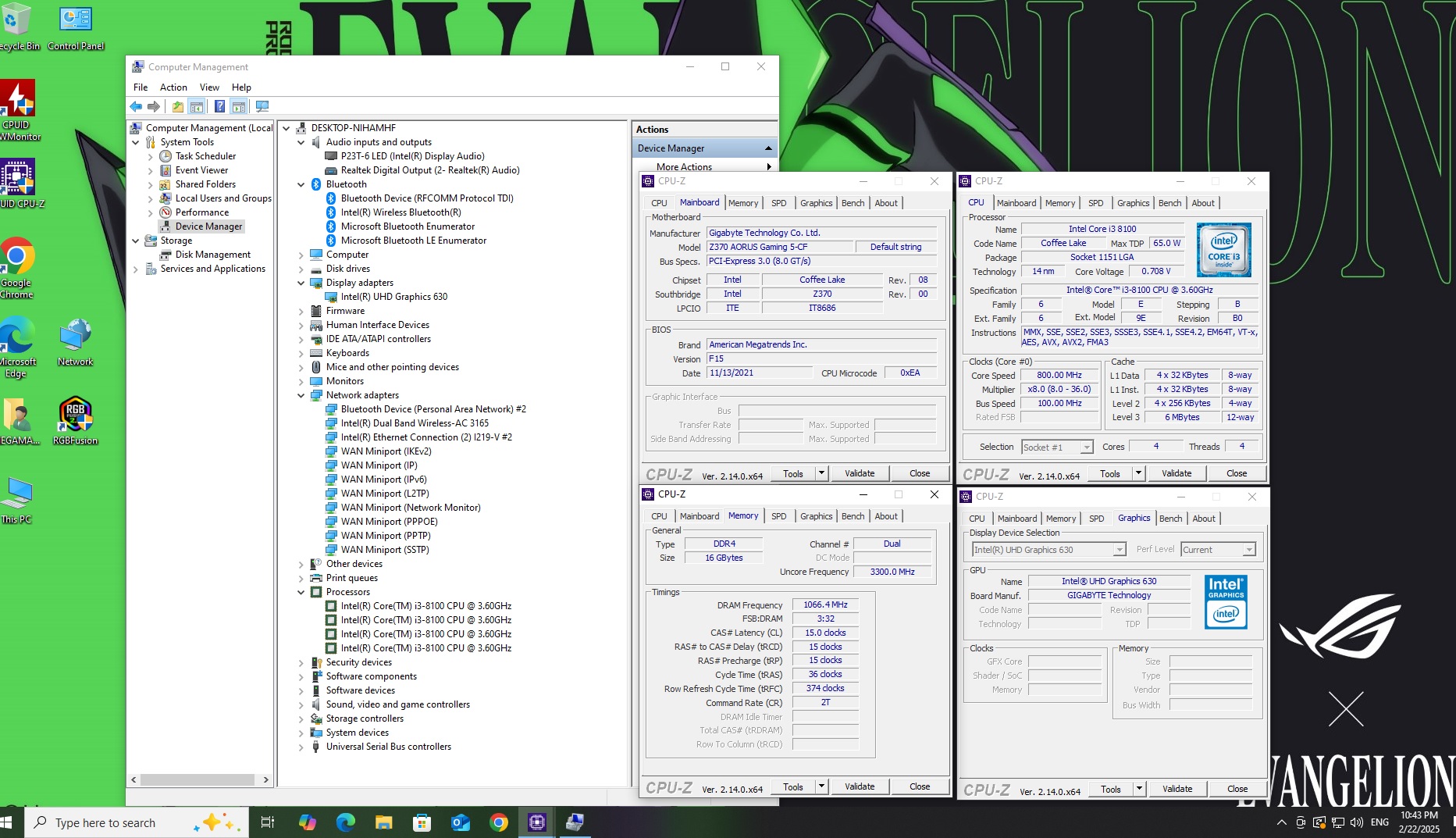Image resolution: width=1456 pixels, height=838 pixels.
Task: Click the Back arrow in Computer Management toolbar
Action: [136, 106]
